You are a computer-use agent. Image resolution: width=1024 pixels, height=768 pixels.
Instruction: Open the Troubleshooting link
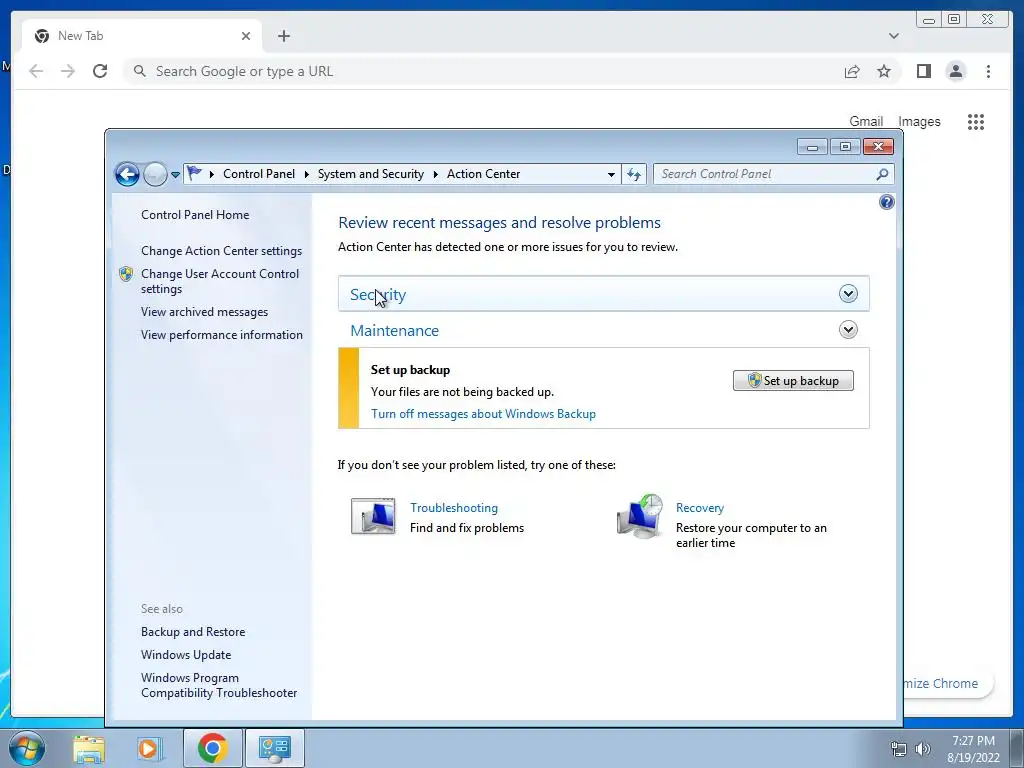tap(454, 508)
